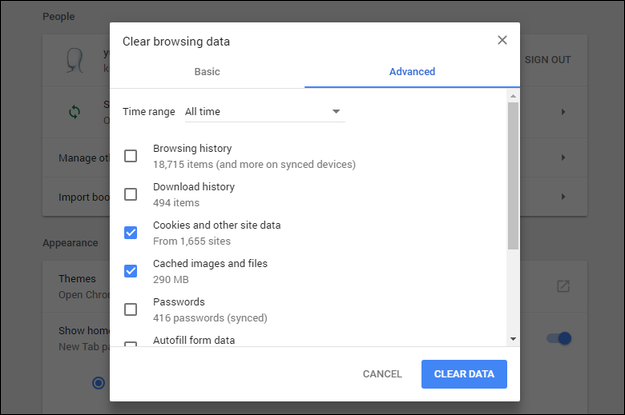This screenshot has width=625, height=415.
Task: Tick the Passwords checkbox
Action: point(131,309)
